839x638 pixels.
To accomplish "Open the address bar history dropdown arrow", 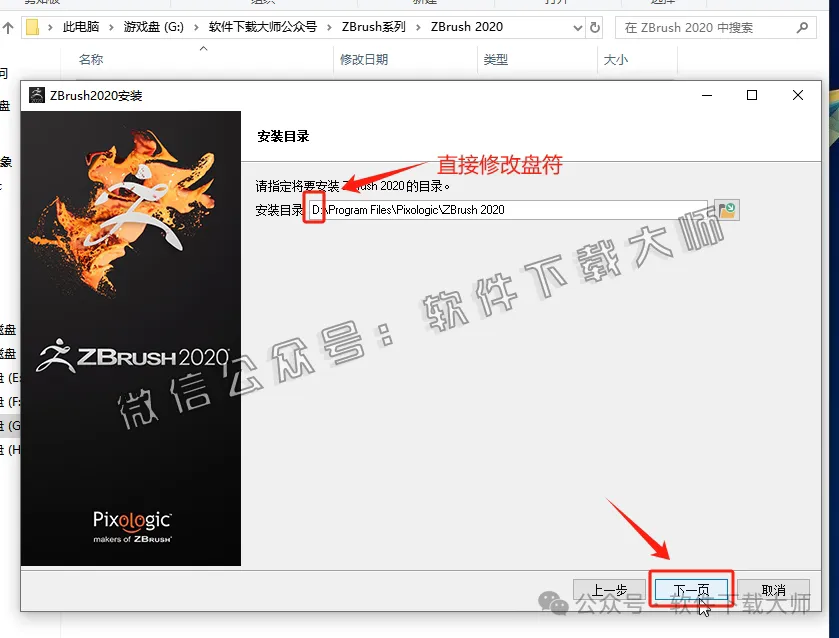I will click(x=577, y=27).
